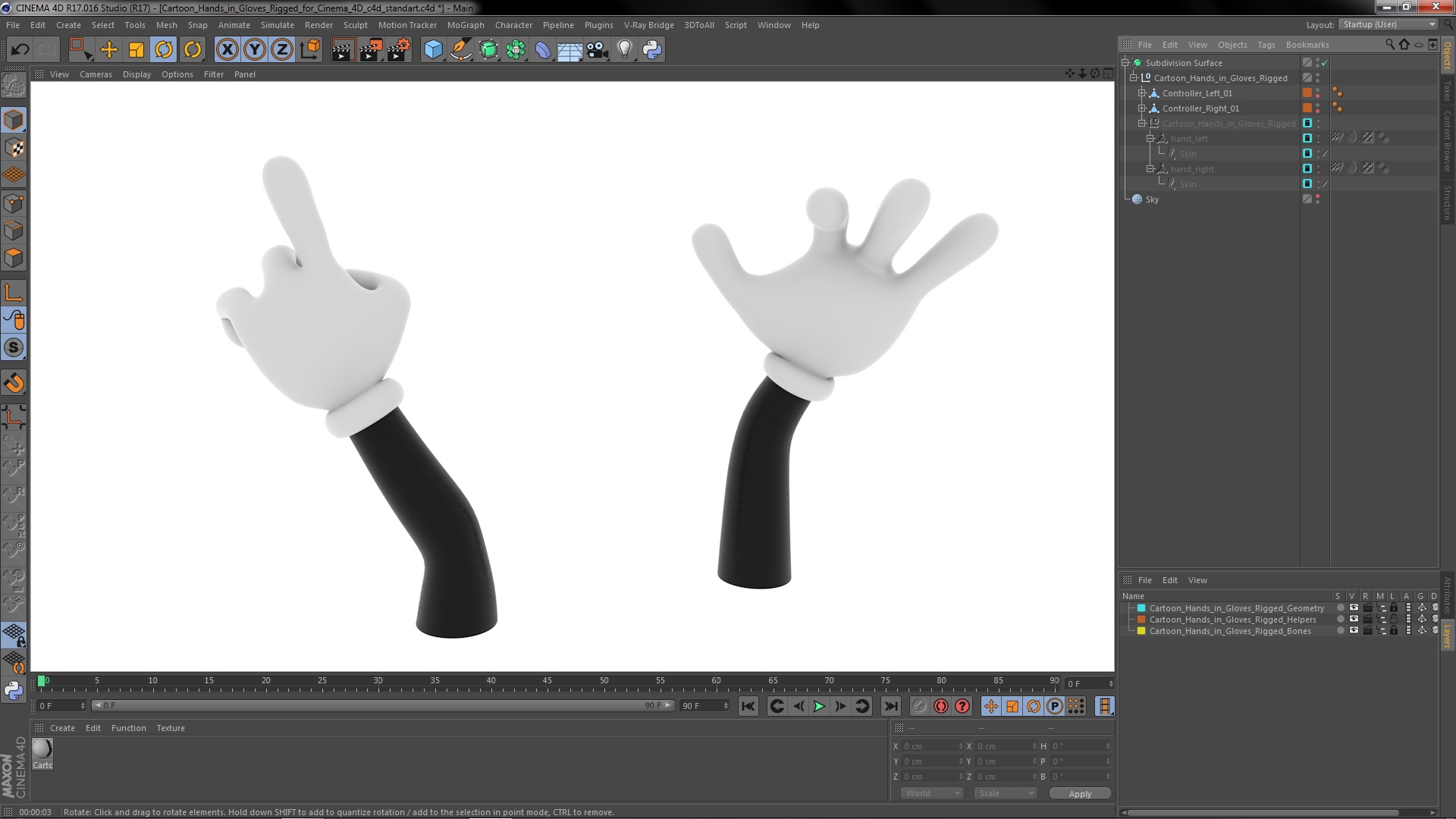Click Cartoon_Hands_in_Gloves_Rigged_Helpers layer color swatch

[x=1141, y=620]
